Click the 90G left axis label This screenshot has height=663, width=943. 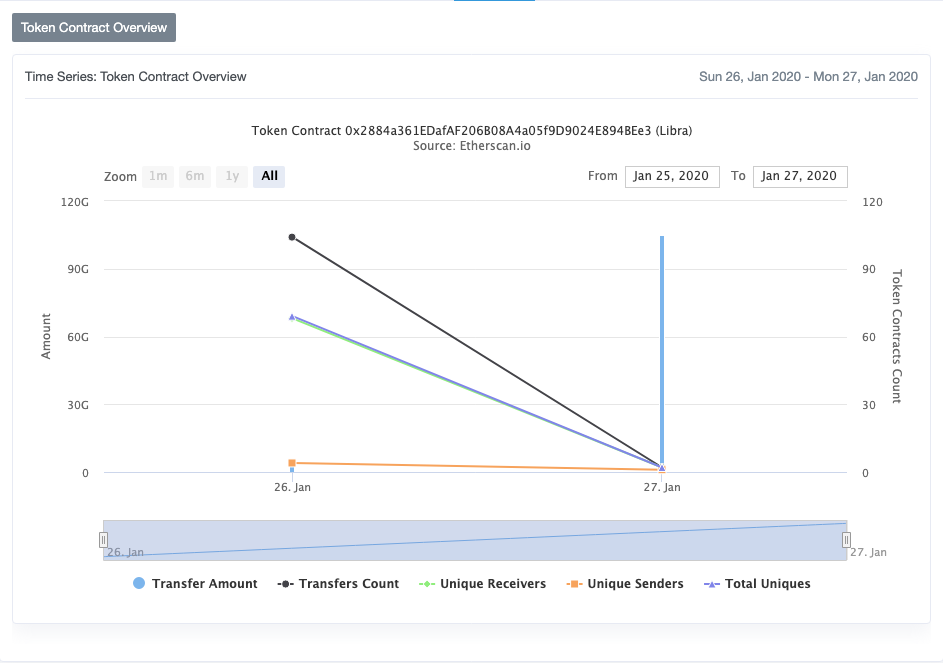point(78,269)
